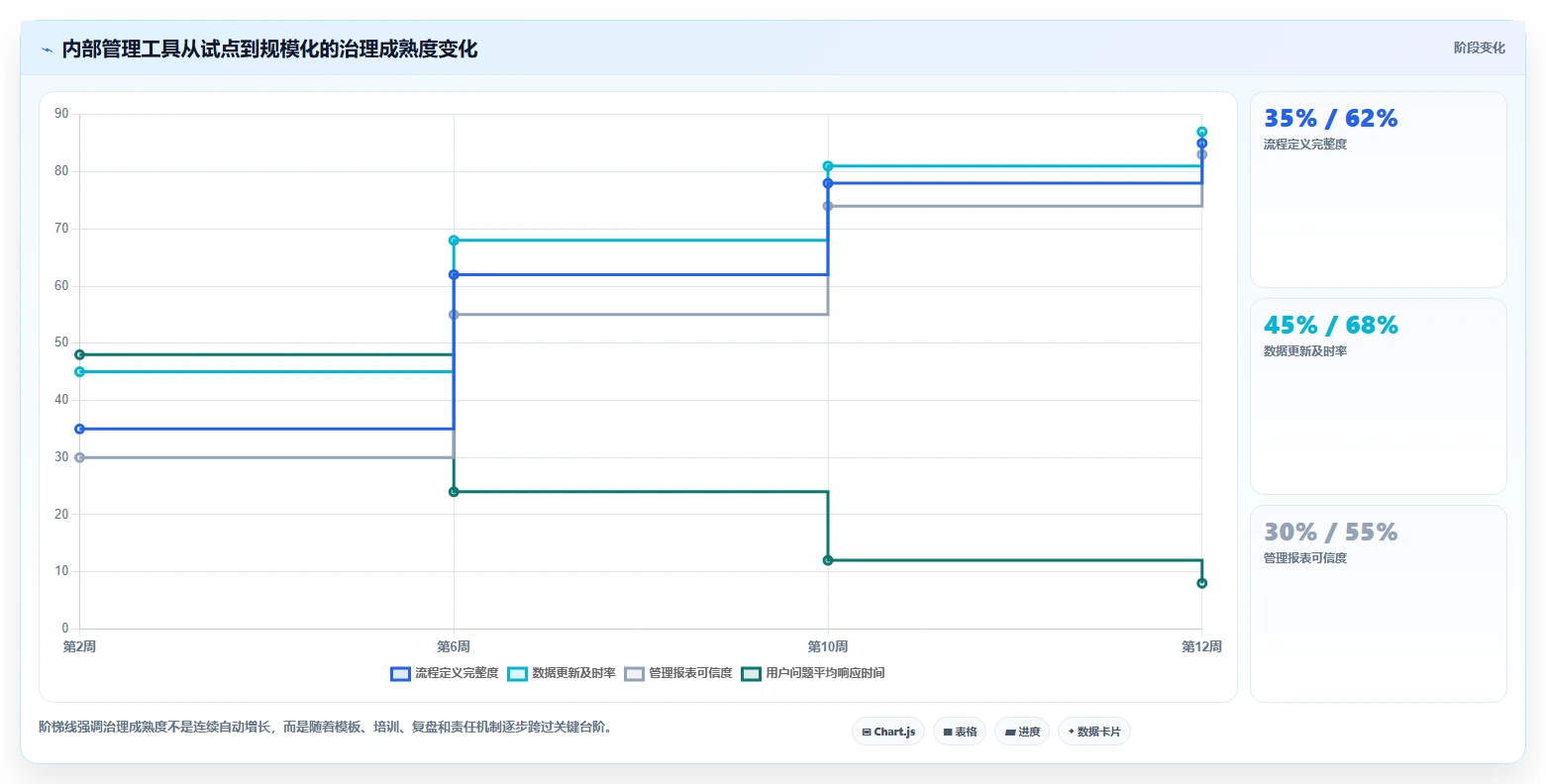
Task: Click 流程定义完整度 data point at 第6周 (62)
Action: 454,274
